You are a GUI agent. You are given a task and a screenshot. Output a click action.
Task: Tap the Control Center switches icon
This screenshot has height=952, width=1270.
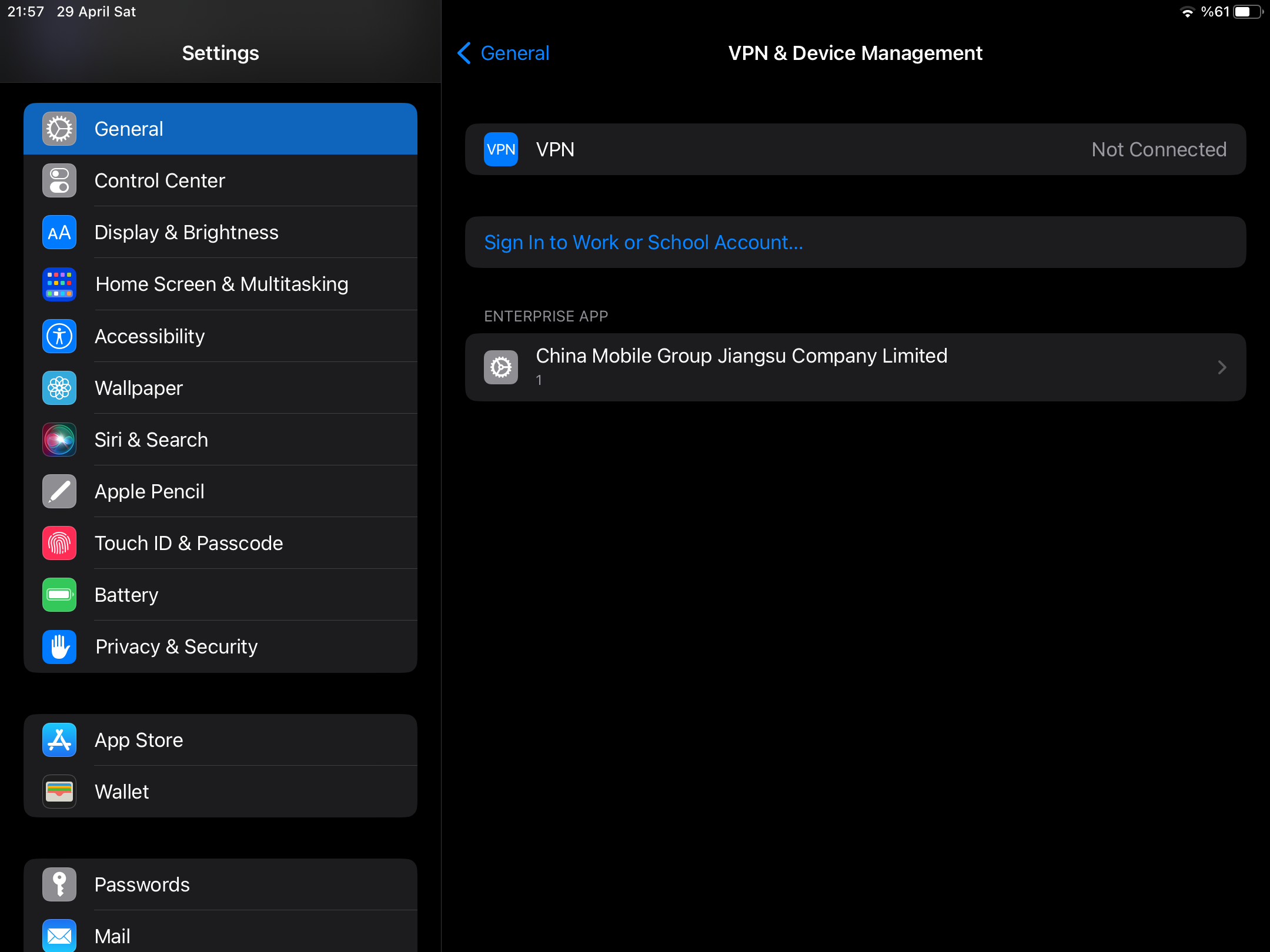pyautogui.click(x=59, y=180)
